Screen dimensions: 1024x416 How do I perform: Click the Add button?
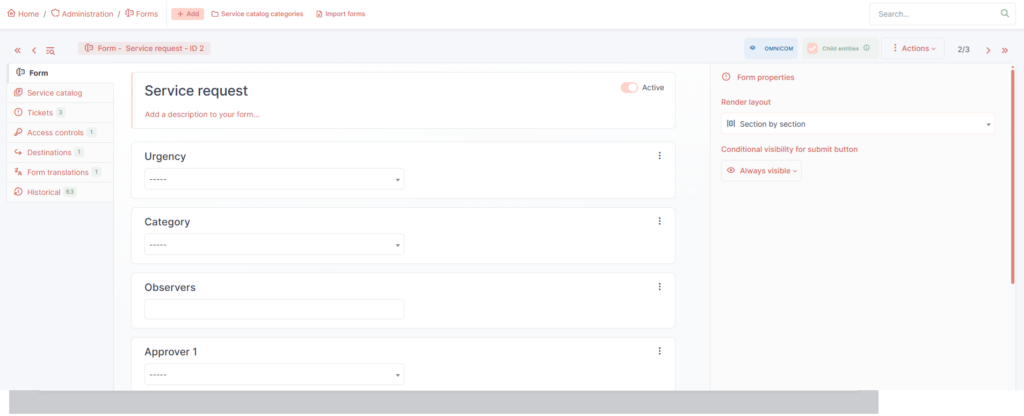(x=187, y=14)
